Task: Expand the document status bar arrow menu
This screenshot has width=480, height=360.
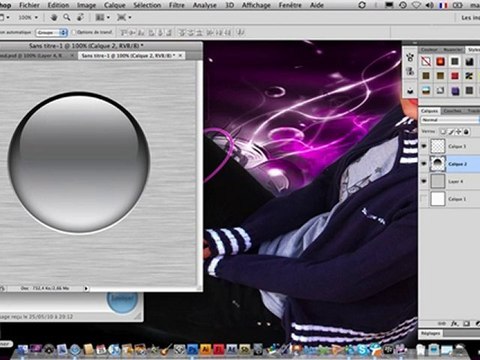Action: coord(86,288)
